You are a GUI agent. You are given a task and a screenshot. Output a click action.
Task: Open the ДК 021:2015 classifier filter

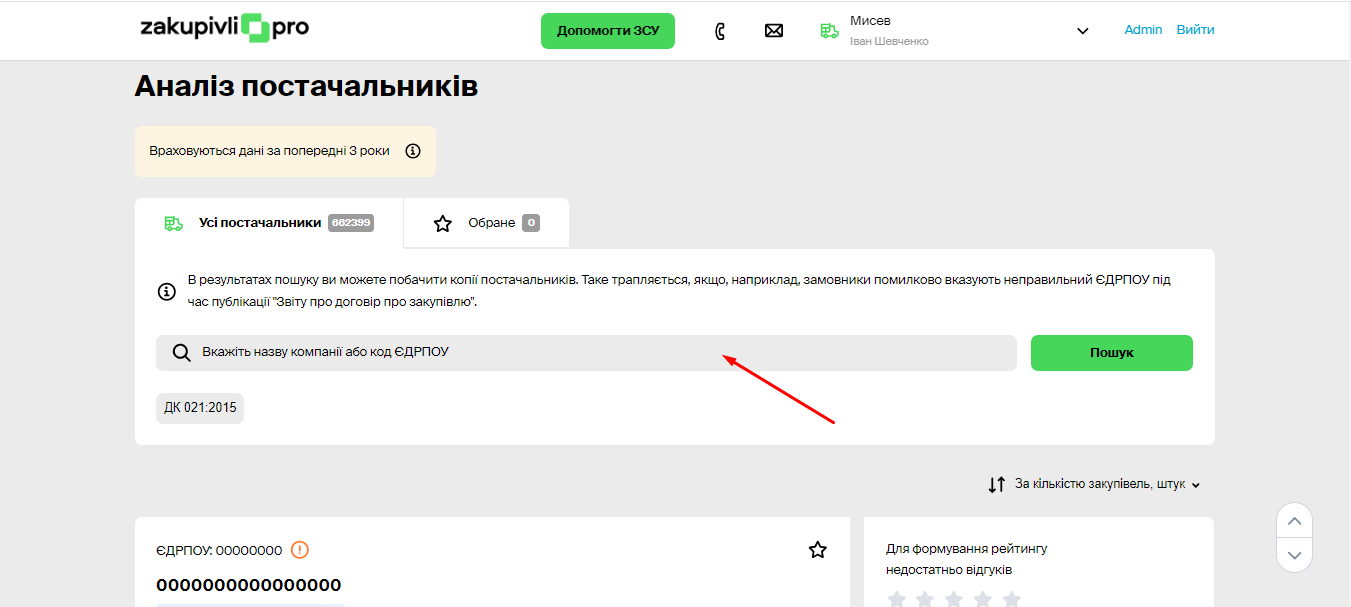click(x=200, y=408)
